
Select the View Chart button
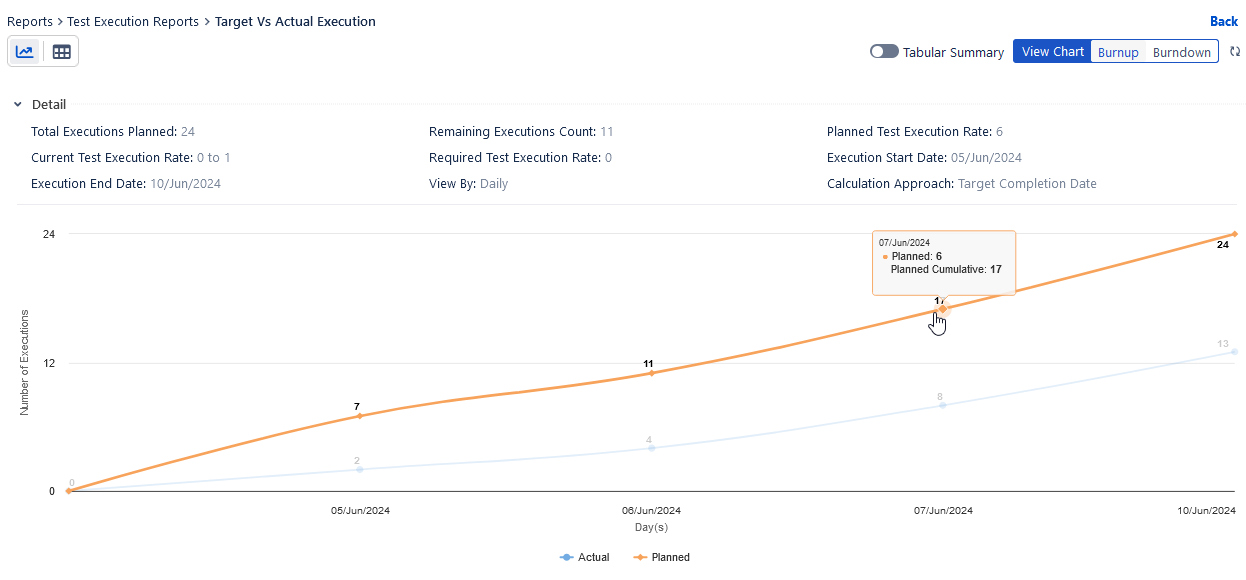point(1052,52)
